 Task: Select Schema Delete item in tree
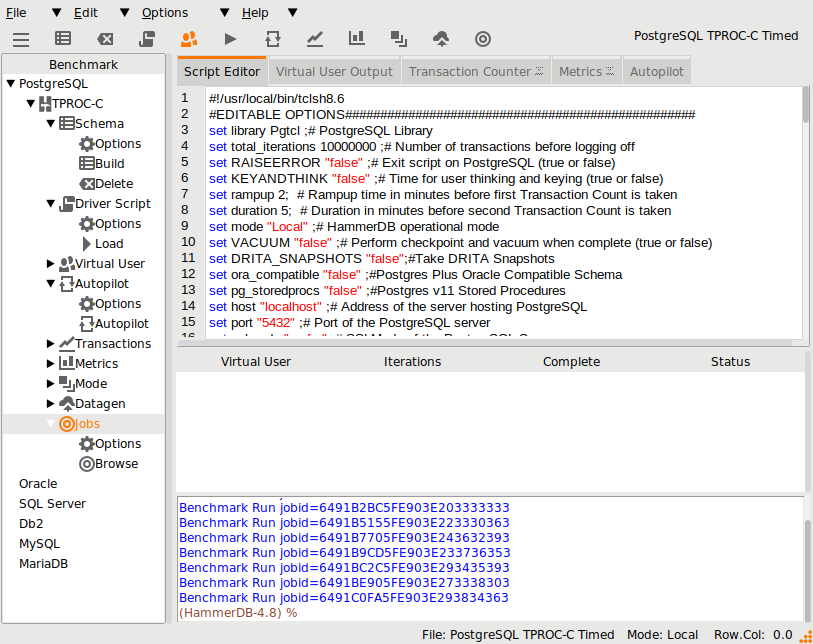pyautogui.click(x=106, y=184)
